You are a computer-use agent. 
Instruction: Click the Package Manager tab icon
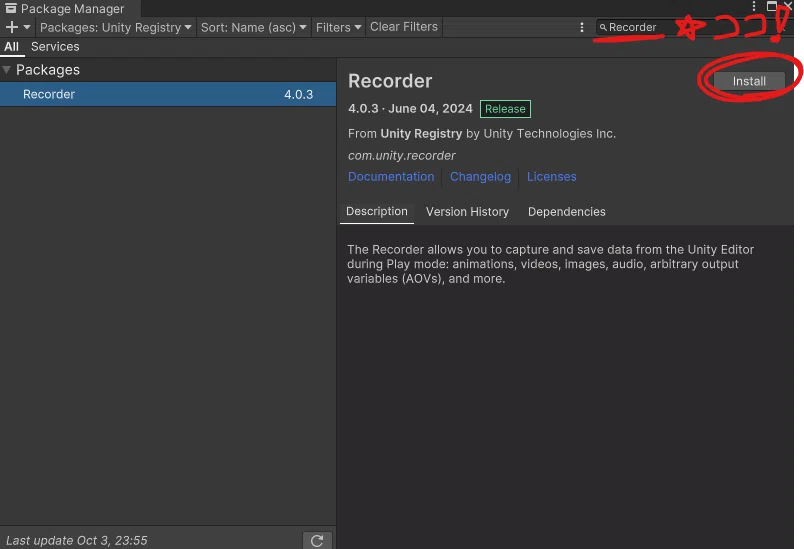(11, 8)
